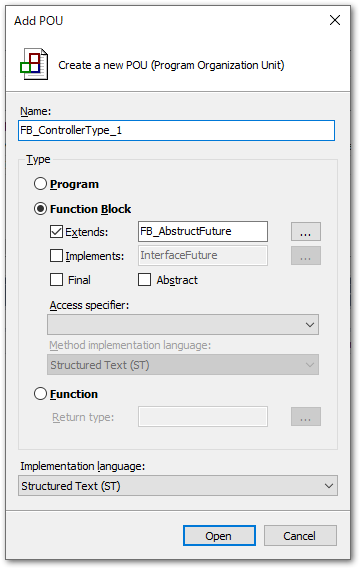
Task: Click the Open button
Action: (x=219, y=535)
